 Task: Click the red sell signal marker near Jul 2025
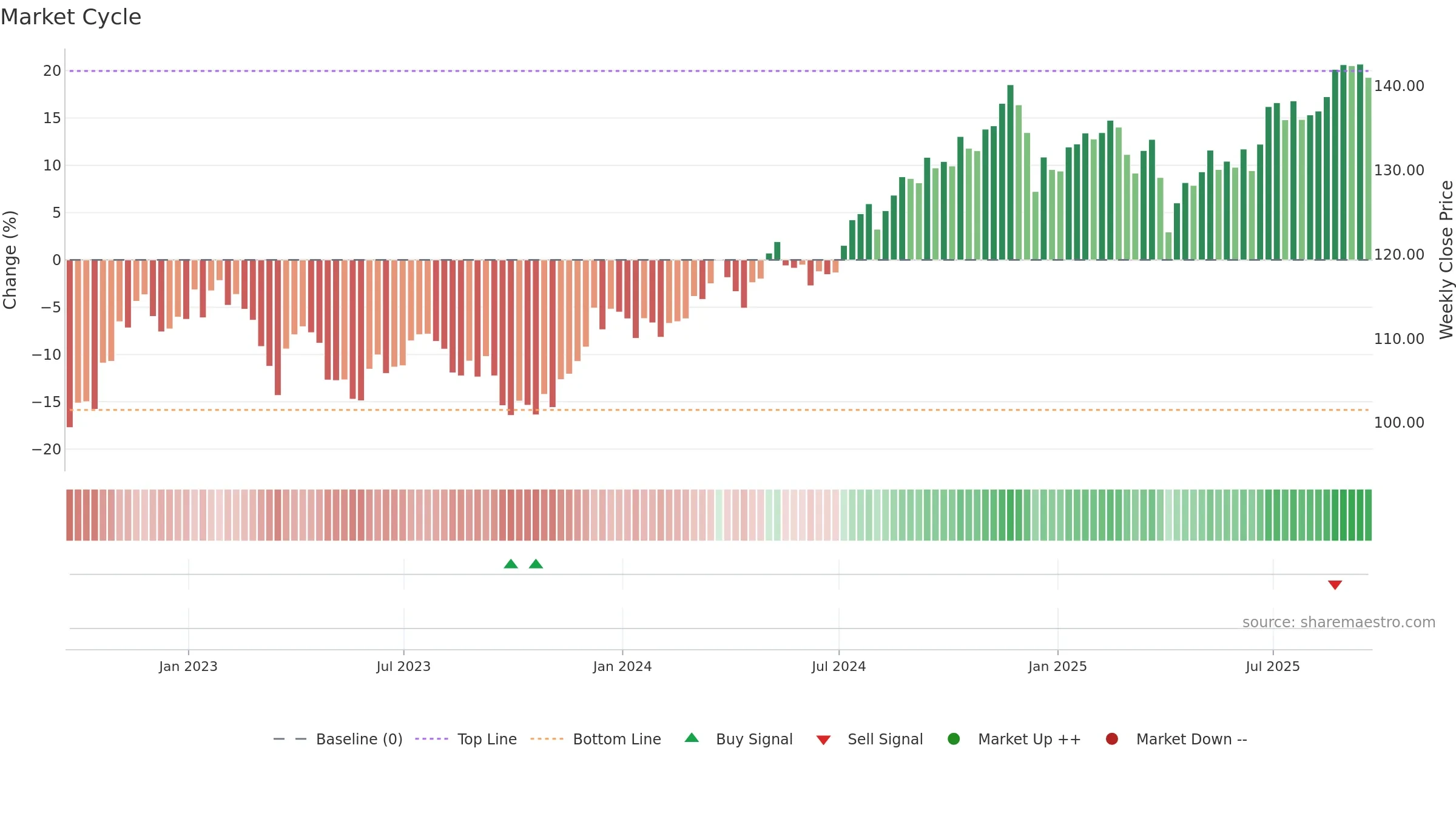point(1335,585)
